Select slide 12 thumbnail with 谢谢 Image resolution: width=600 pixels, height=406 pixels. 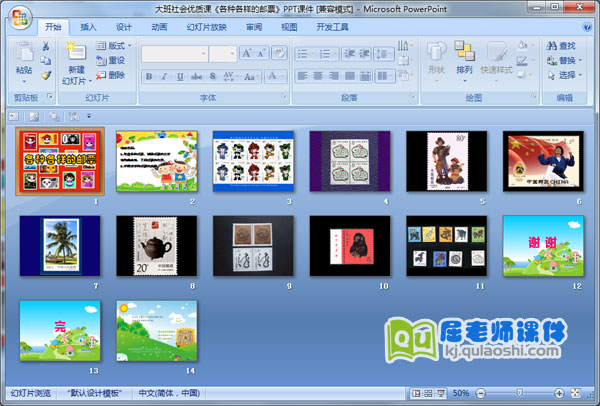point(542,245)
